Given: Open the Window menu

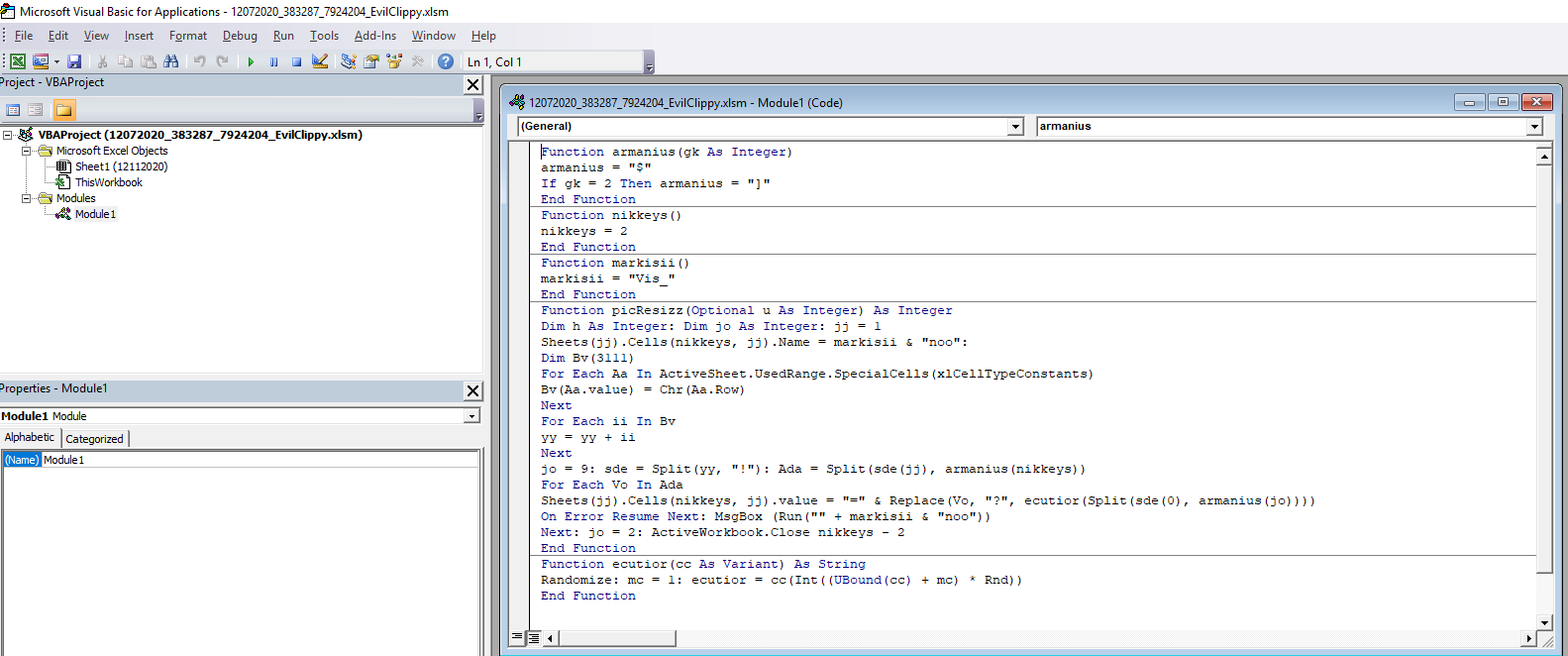Looking at the screenshot, I should 434,36.
